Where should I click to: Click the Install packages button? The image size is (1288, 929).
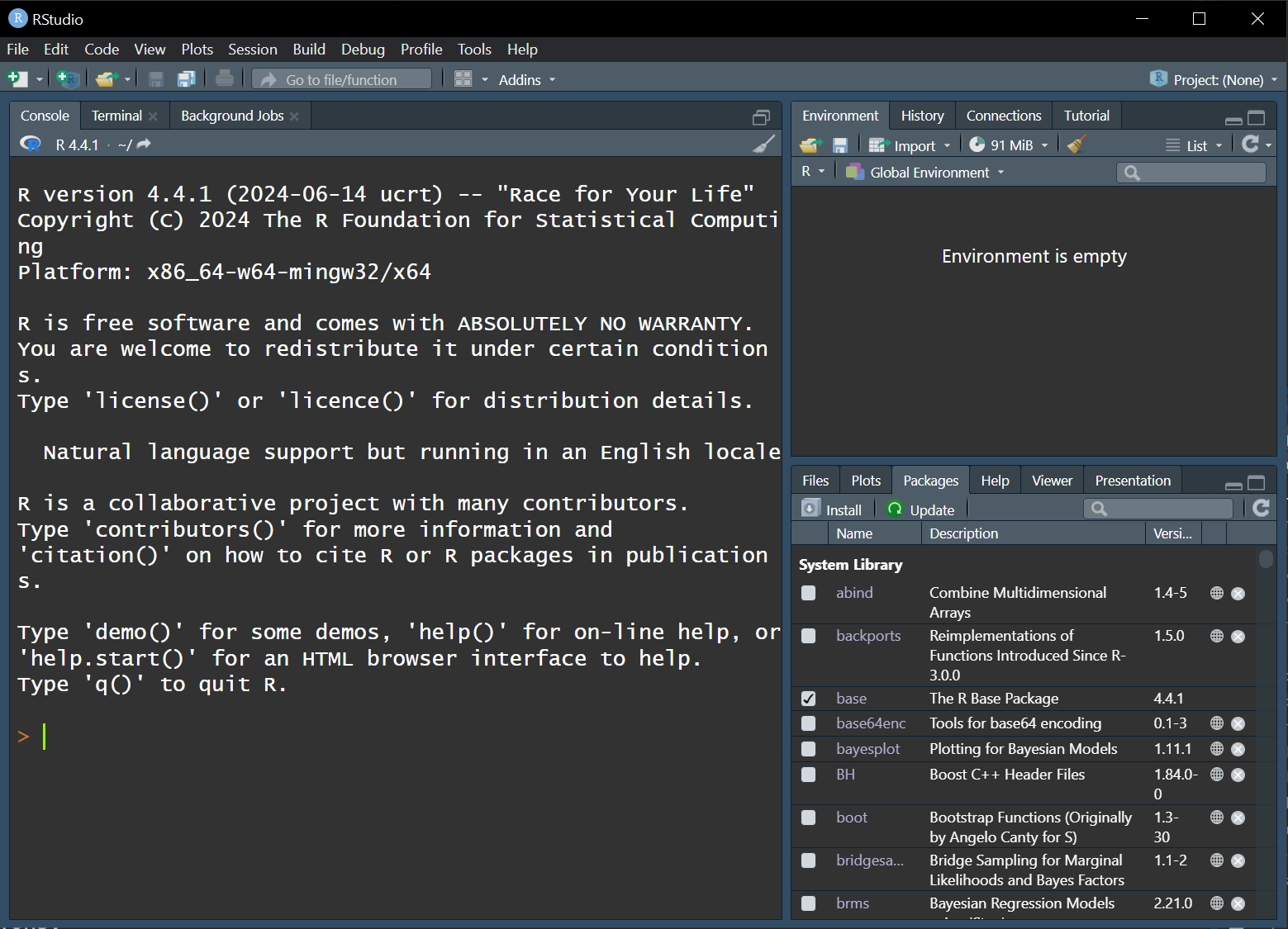click(833, 510)
